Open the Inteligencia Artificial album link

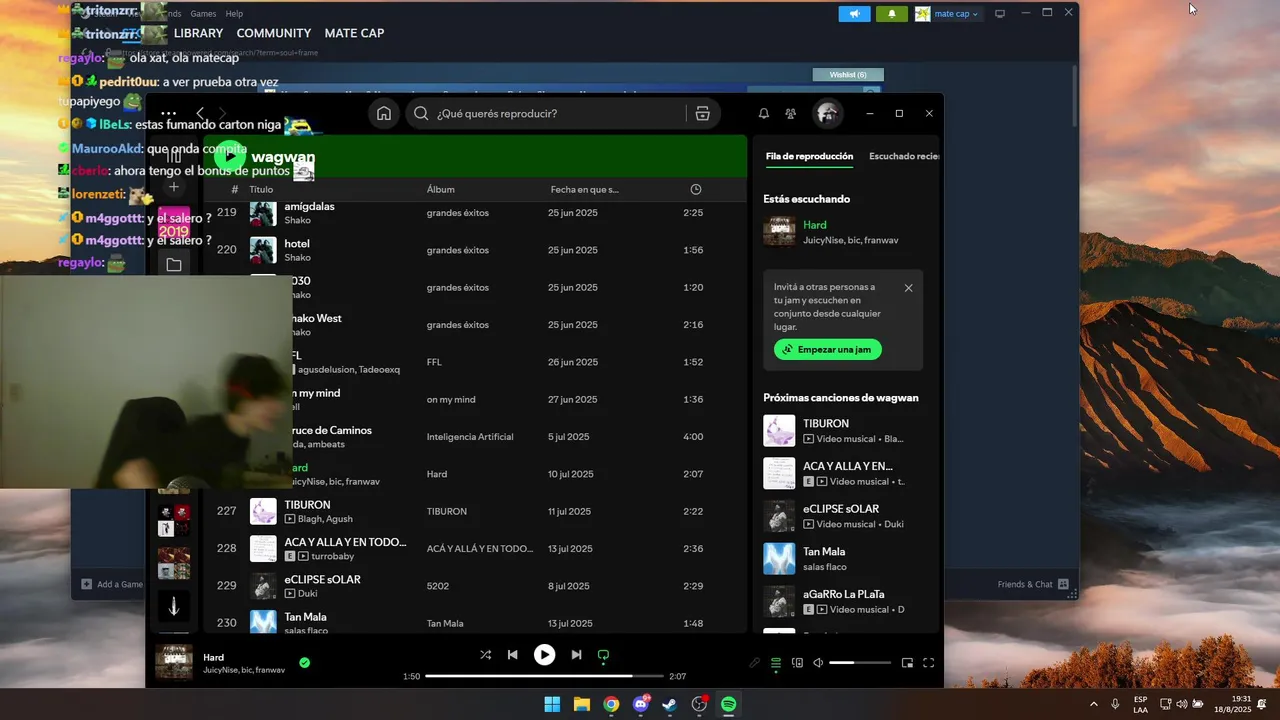[470, 437]
